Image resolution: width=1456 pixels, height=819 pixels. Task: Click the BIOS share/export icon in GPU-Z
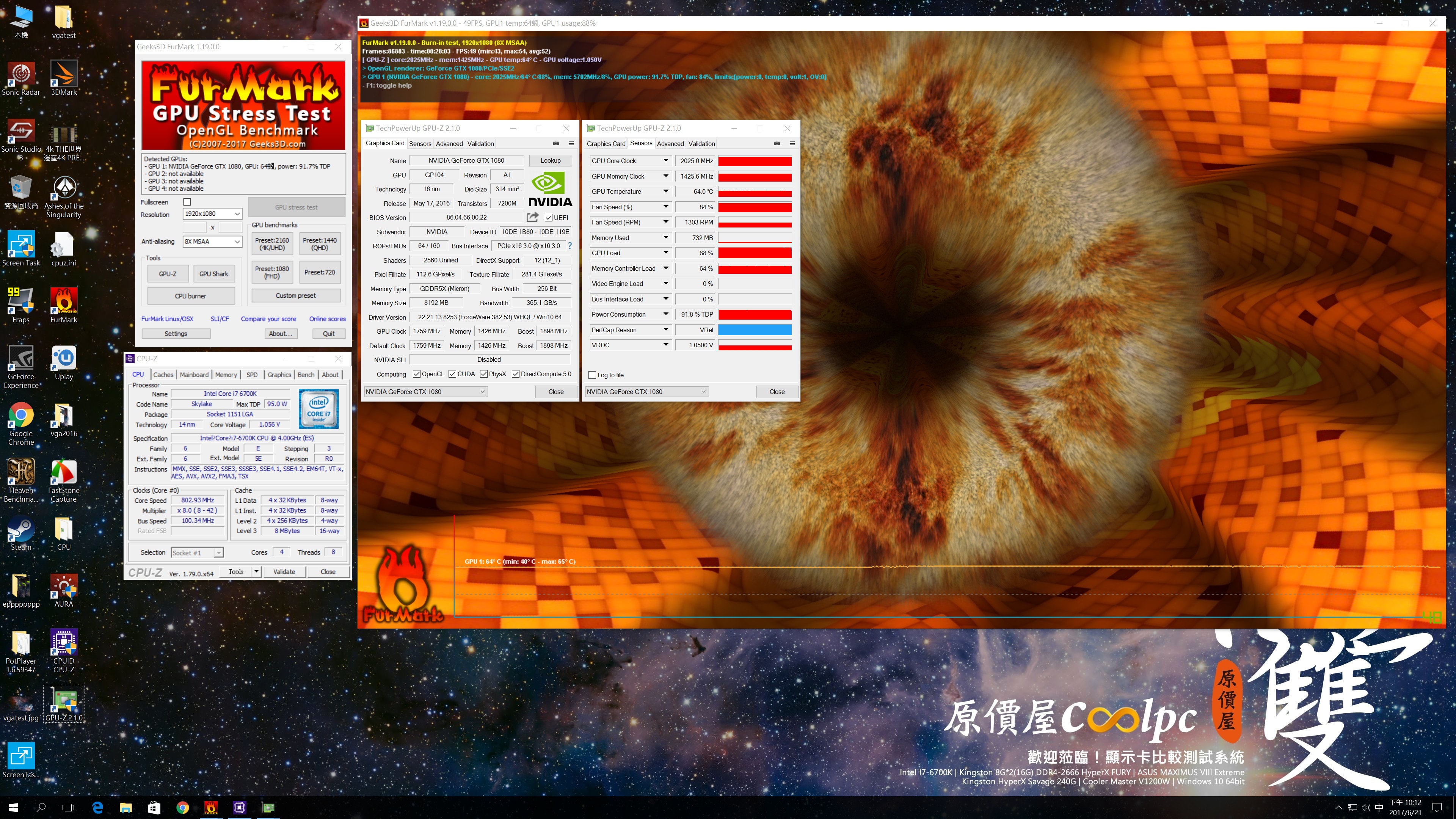coord(532,217)
